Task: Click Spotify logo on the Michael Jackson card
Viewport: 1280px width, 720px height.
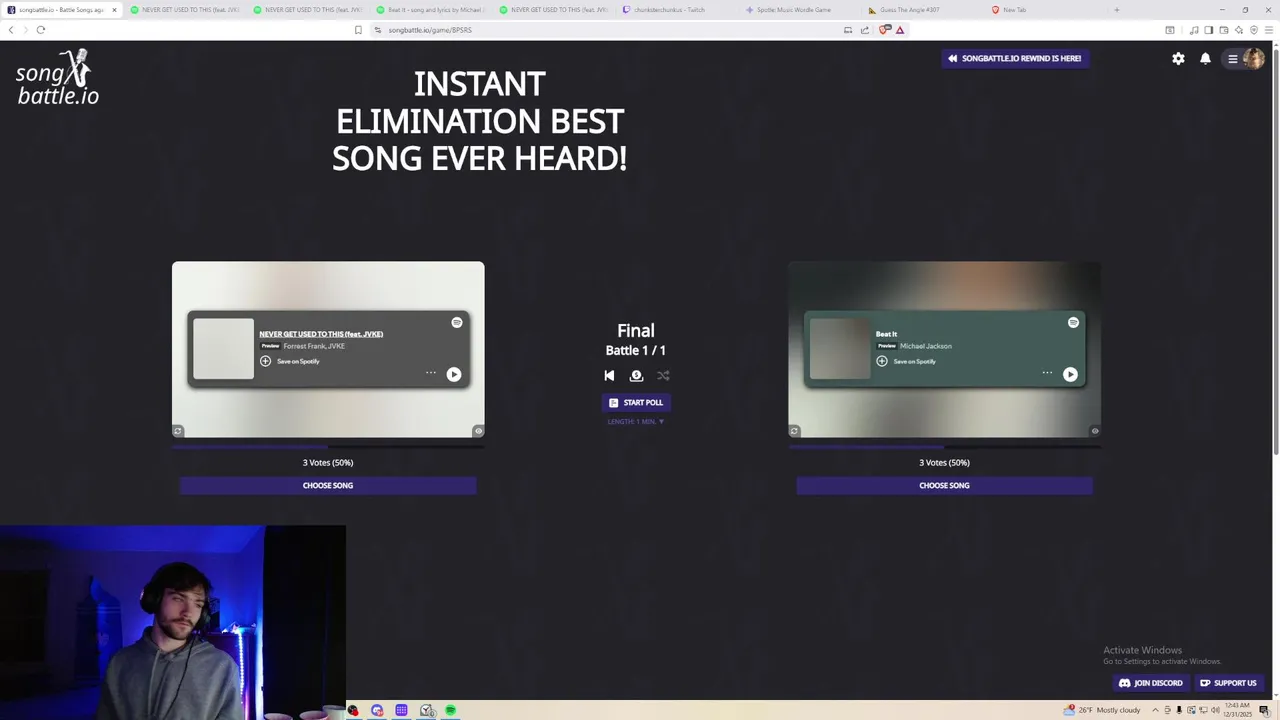Action: pyautogui.click(x=1073, y=322)
